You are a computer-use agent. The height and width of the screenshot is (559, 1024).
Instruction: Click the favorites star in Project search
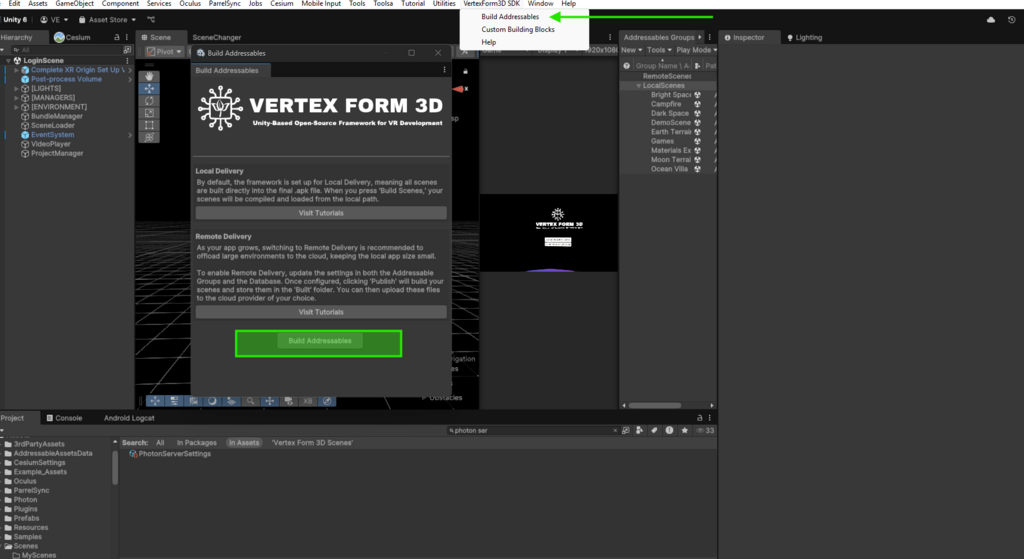pyautogui.click(x=684, y=431)
